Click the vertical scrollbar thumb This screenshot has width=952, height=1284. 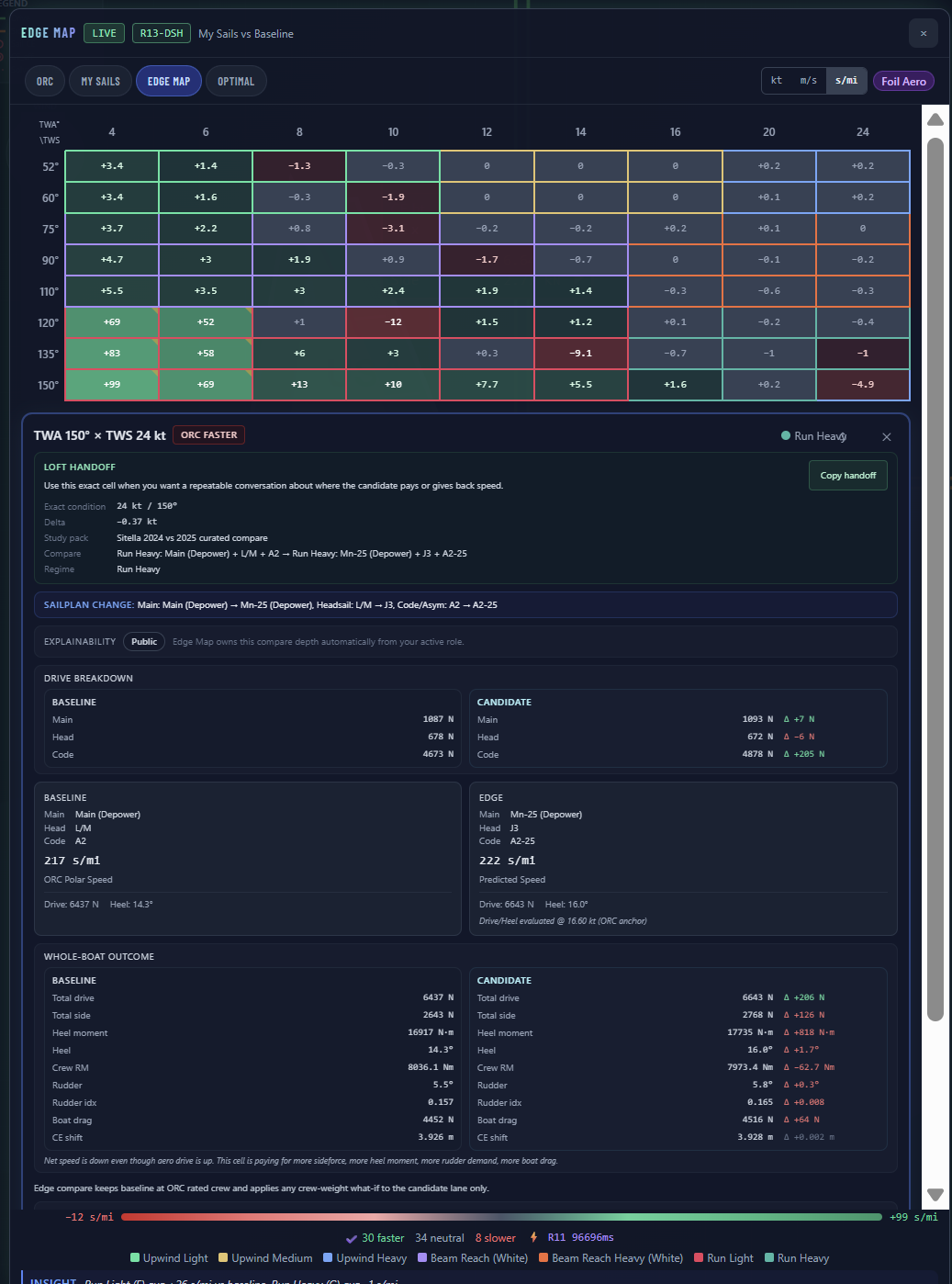click(x=935, y=579)
